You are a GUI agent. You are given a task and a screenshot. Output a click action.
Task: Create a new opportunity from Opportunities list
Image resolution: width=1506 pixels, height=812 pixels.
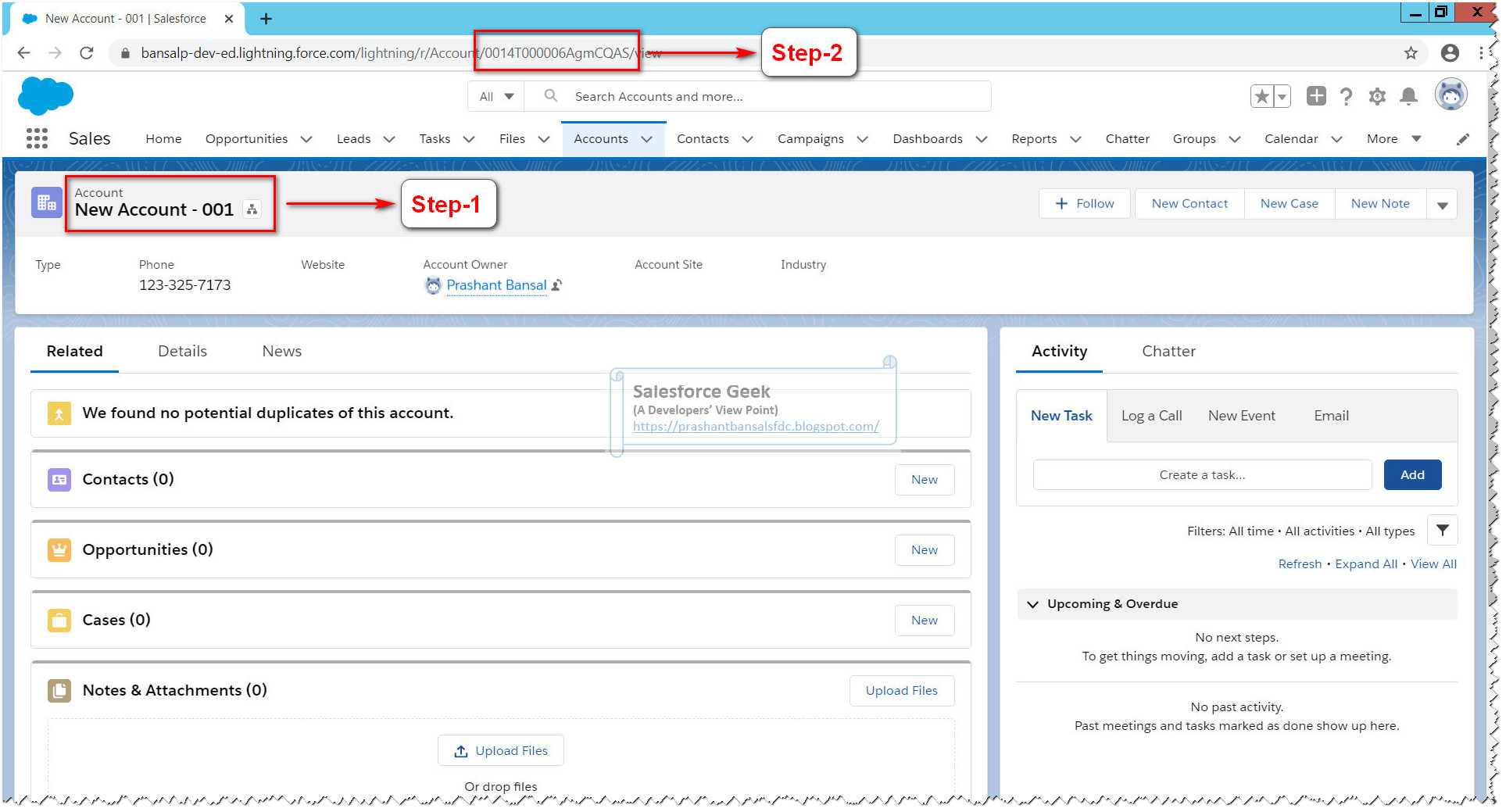pyautogui.click(x=925, y=550)
